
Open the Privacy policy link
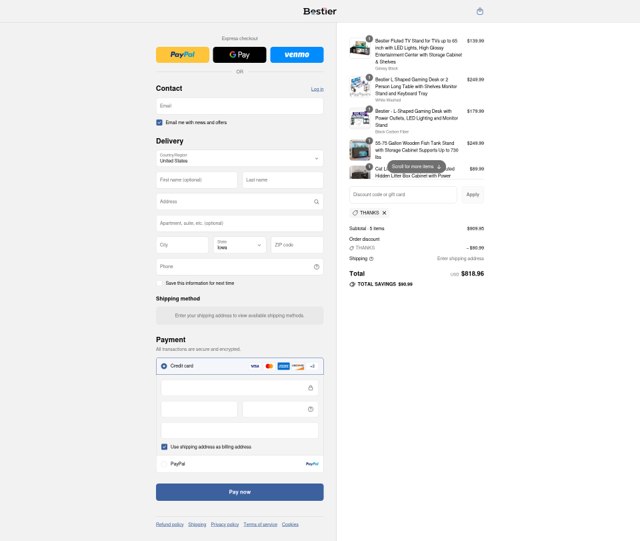(x=225, y=525)
